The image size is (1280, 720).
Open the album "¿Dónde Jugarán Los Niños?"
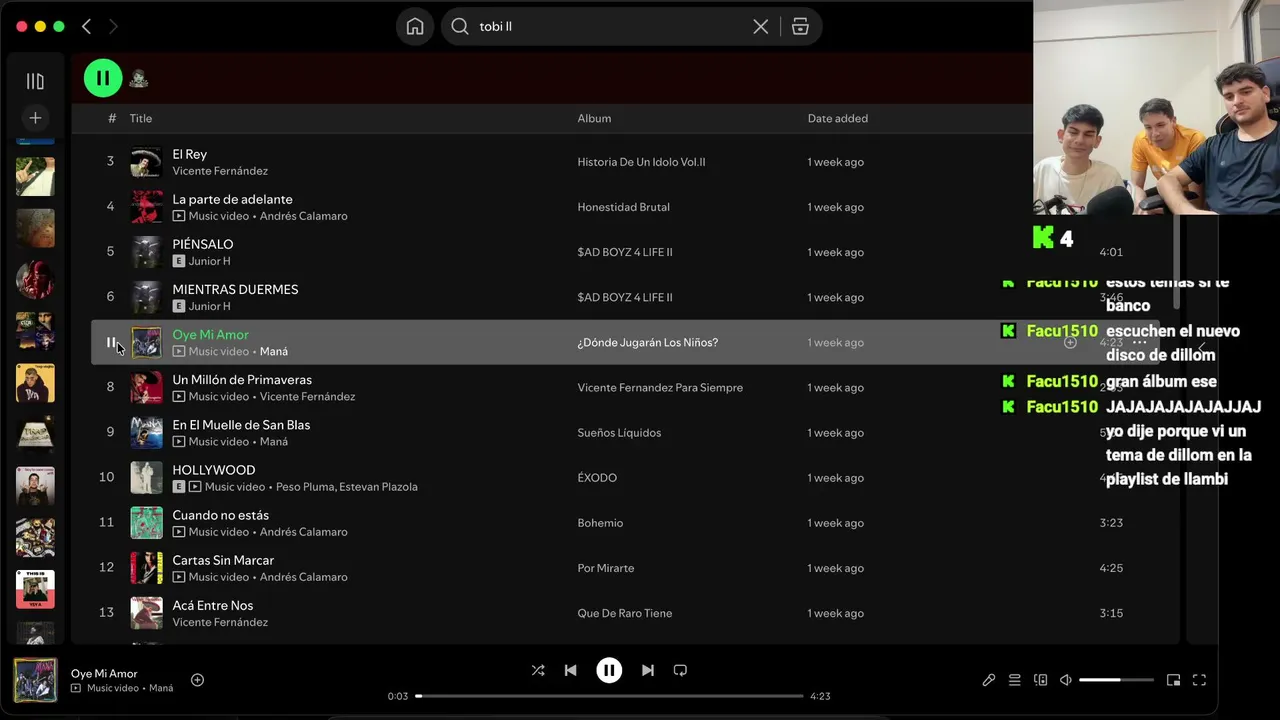tap(648, 342)
